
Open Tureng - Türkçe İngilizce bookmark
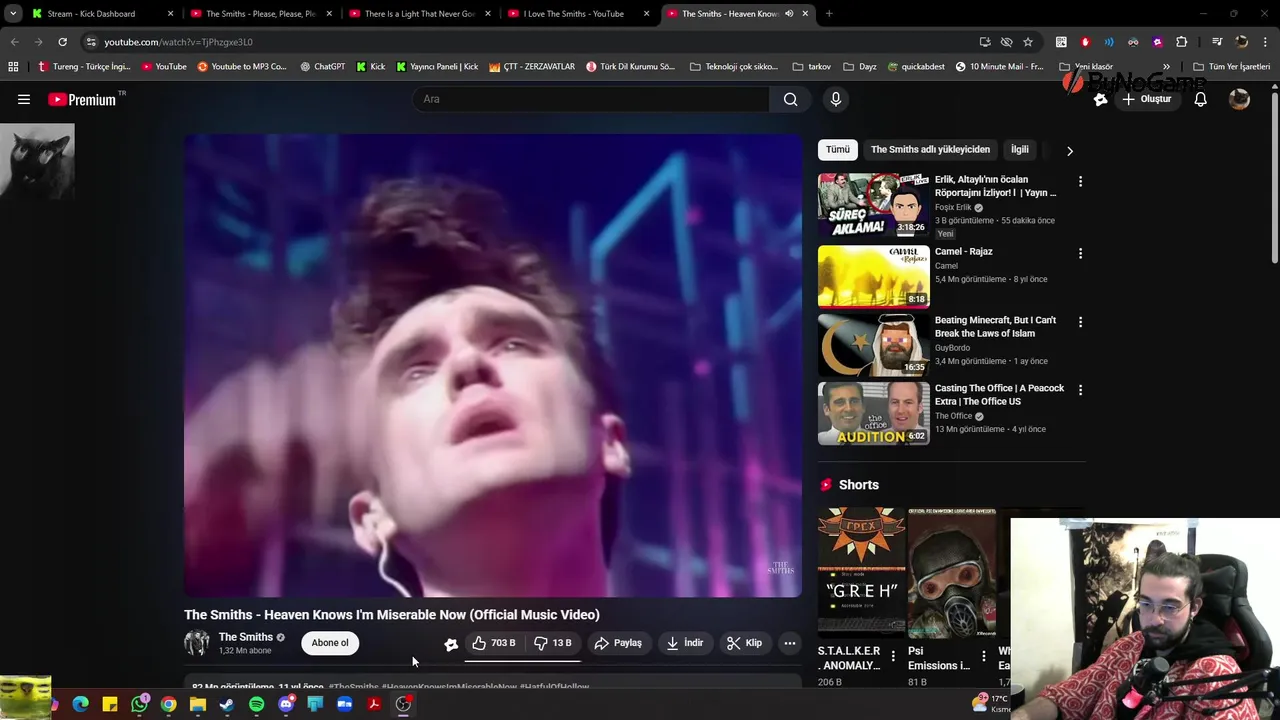coord(84,67)
